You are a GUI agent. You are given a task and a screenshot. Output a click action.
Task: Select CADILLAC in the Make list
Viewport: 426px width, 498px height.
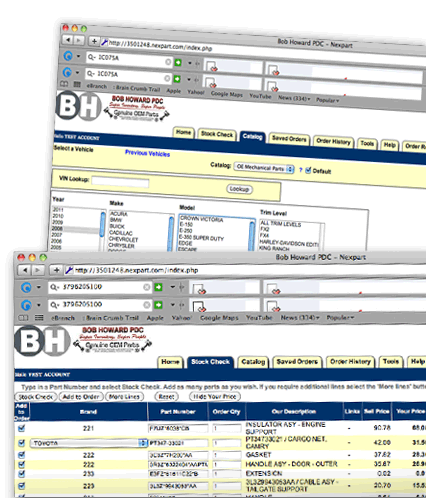[x=121, y=233]
